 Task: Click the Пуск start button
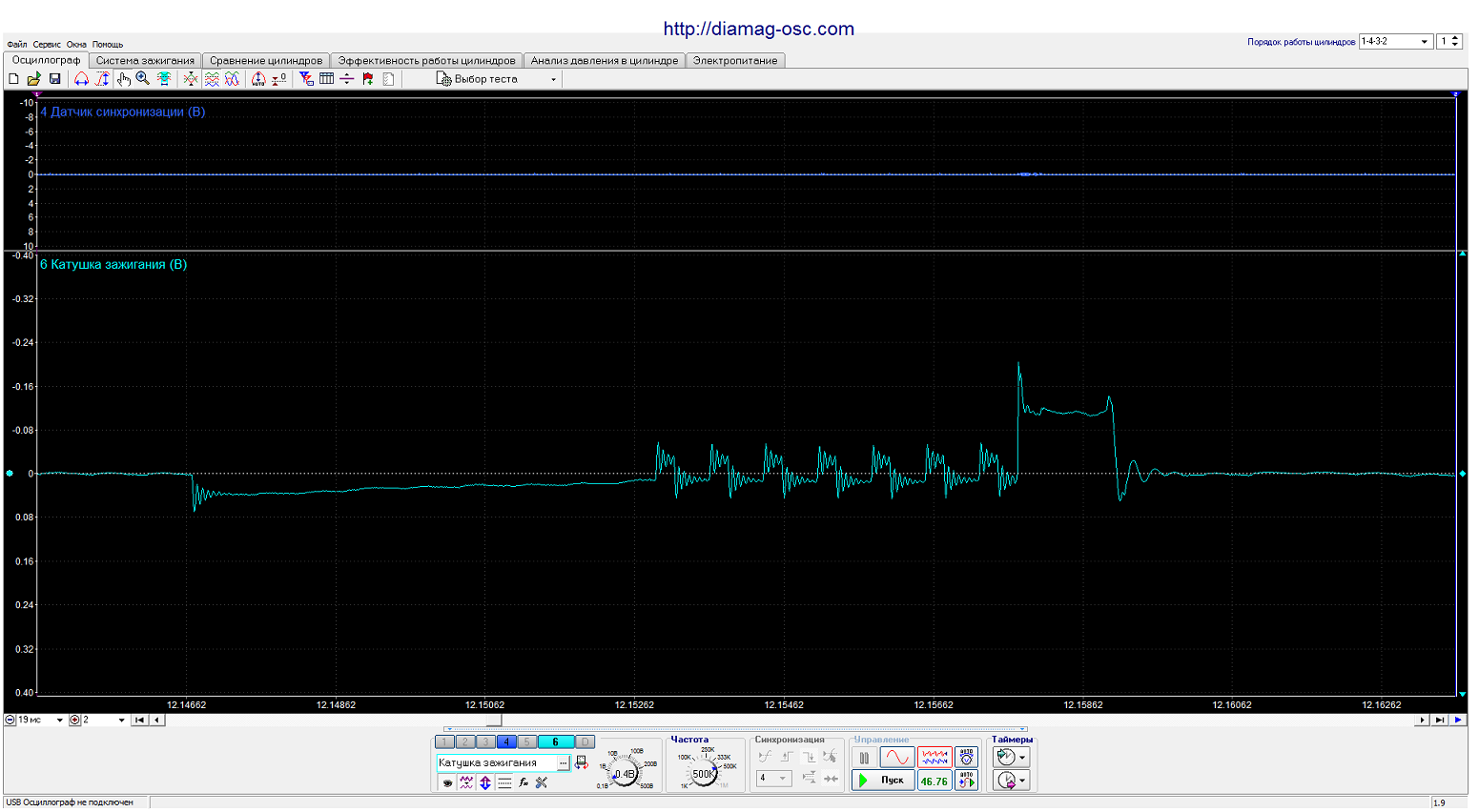click(x=883, y=781)
